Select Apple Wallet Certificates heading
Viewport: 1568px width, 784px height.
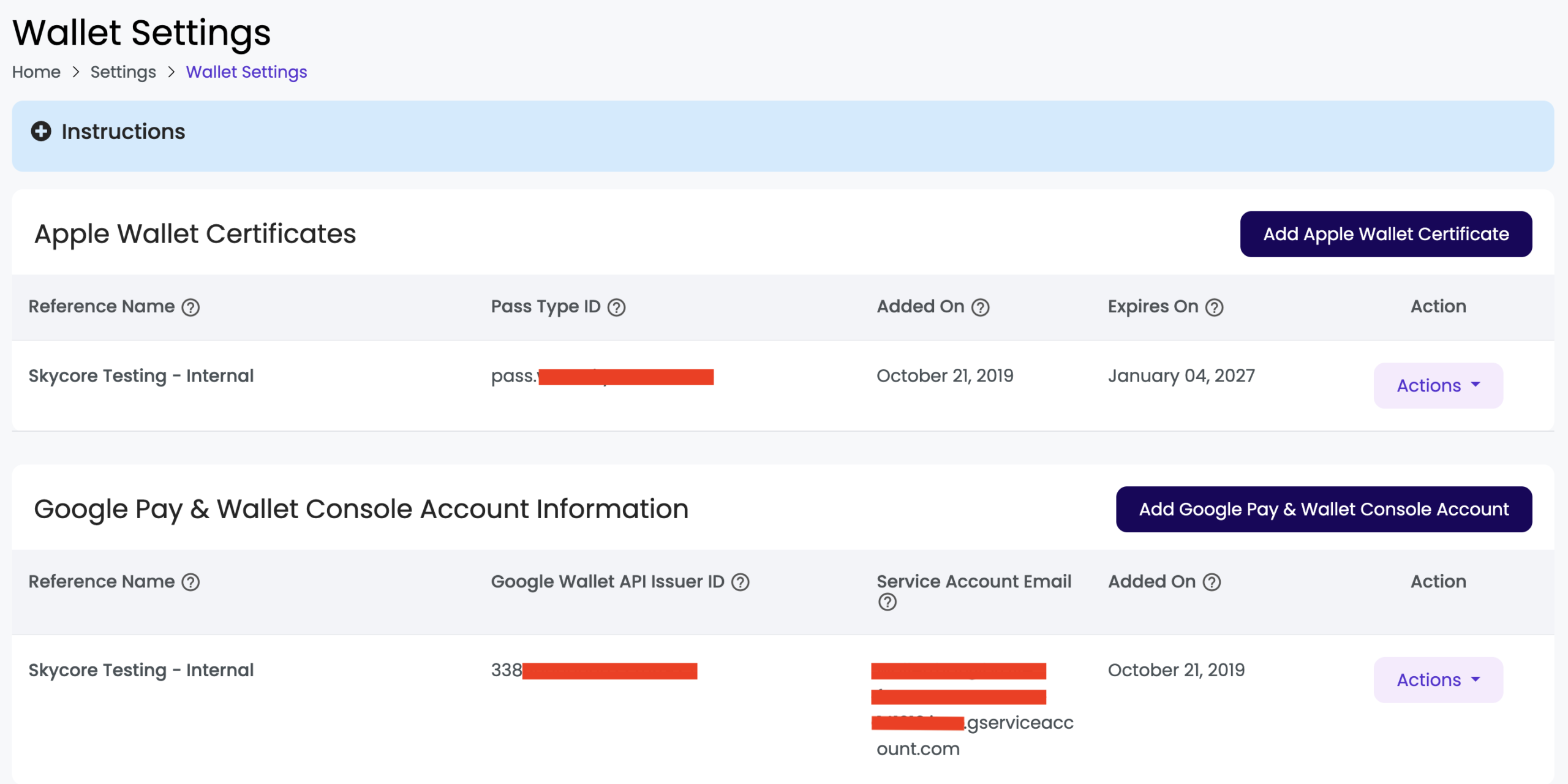(195, 234)
